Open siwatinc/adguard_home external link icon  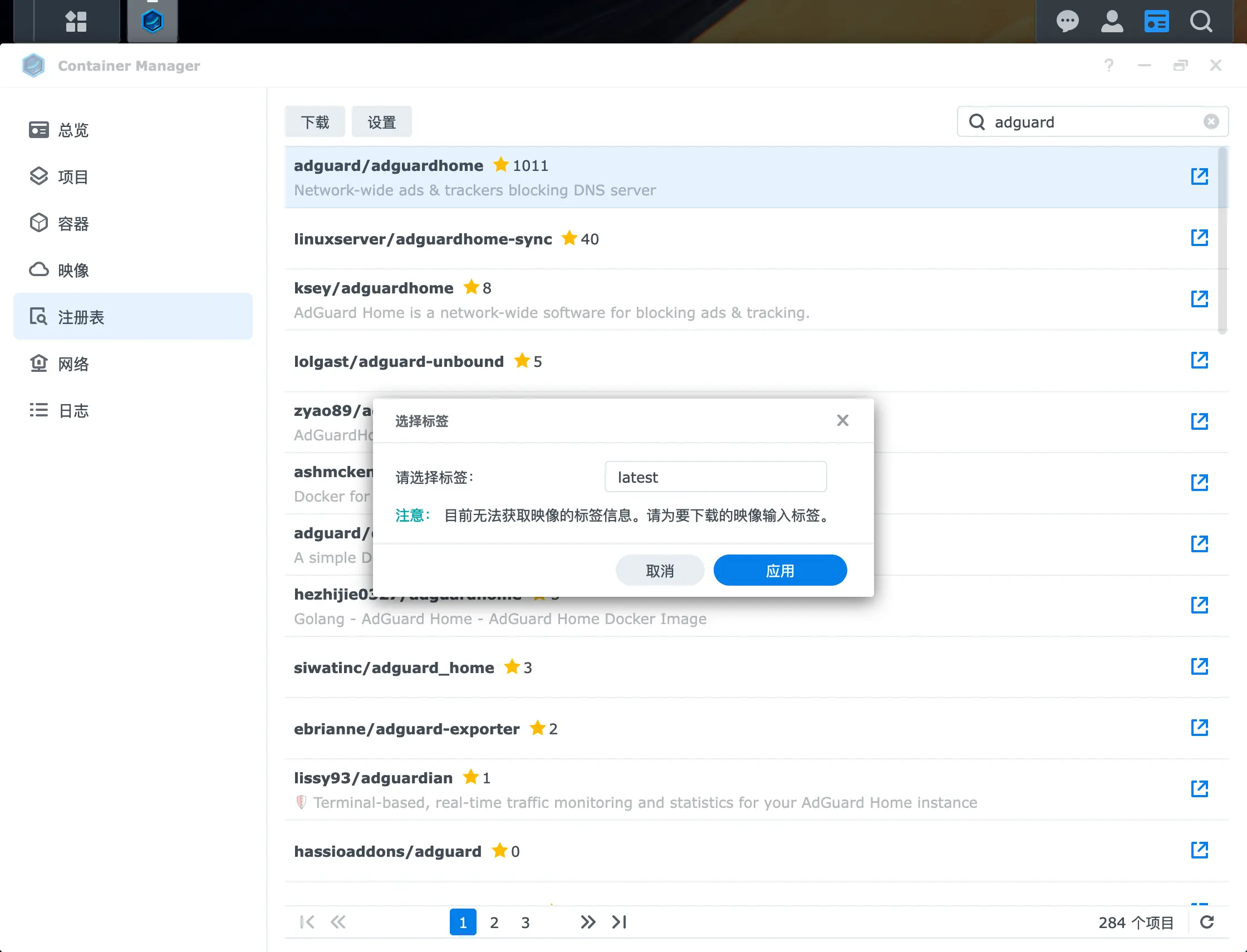coord(1200,666)
